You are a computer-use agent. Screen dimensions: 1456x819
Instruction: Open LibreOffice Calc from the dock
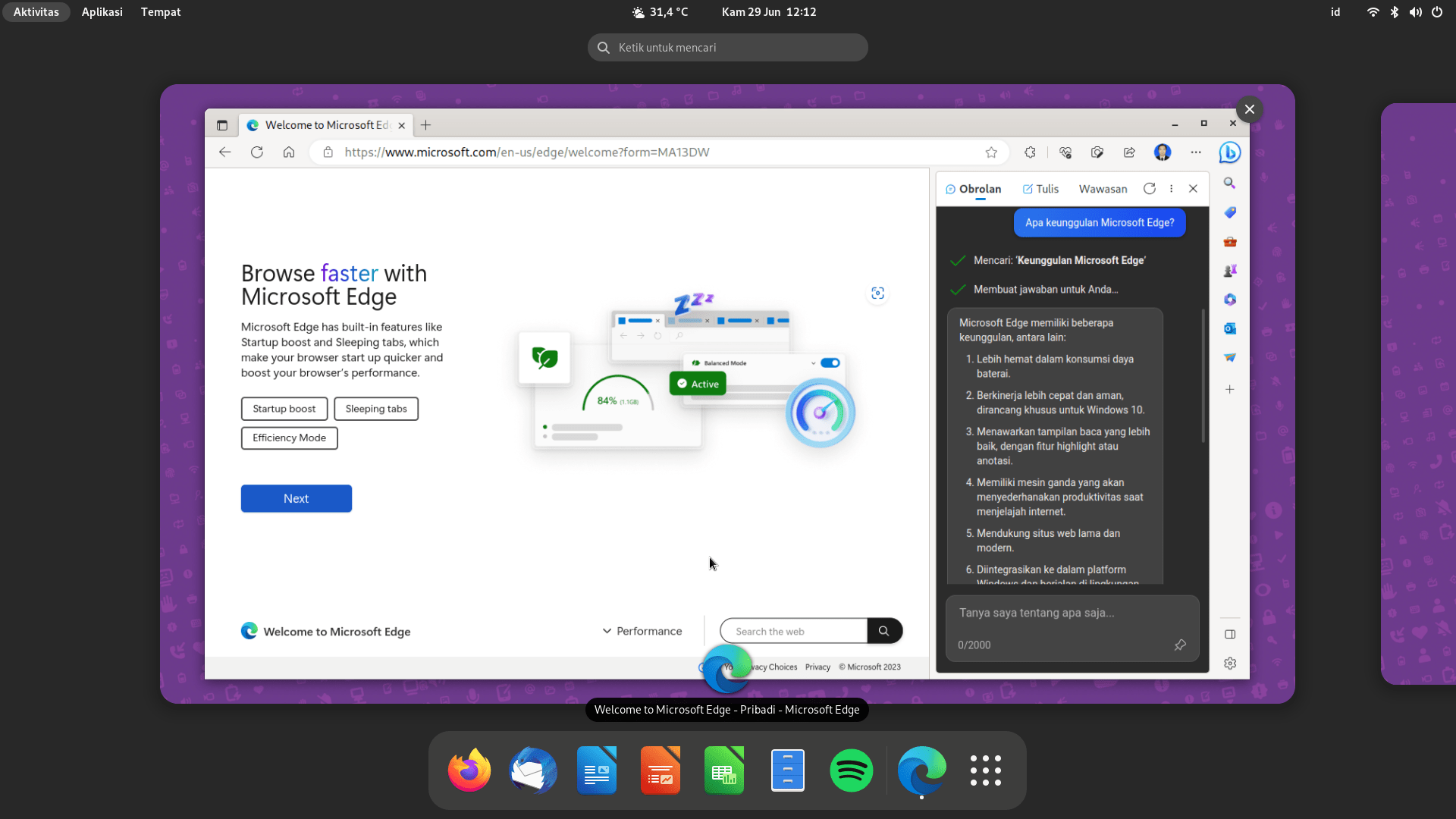coord(724,770)
